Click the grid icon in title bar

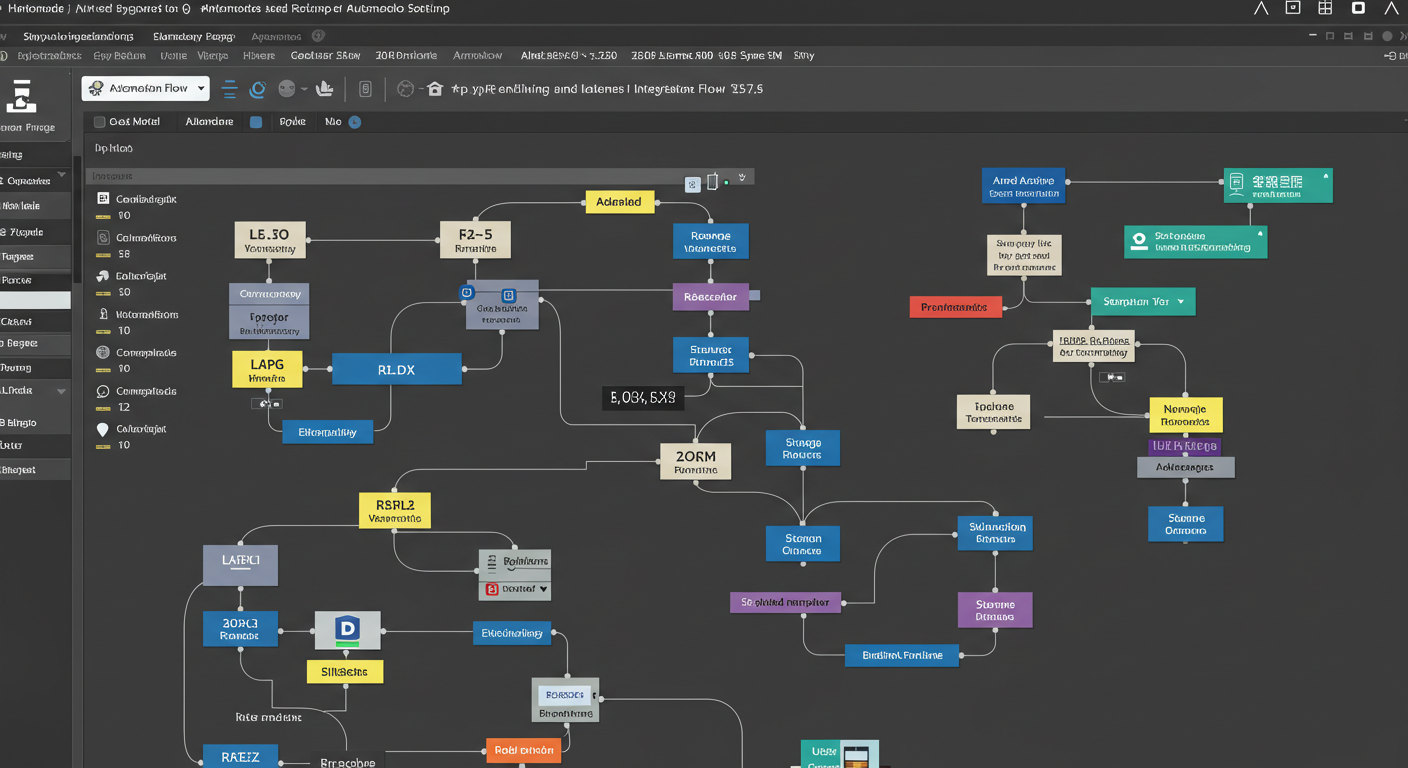(1325, 8)
